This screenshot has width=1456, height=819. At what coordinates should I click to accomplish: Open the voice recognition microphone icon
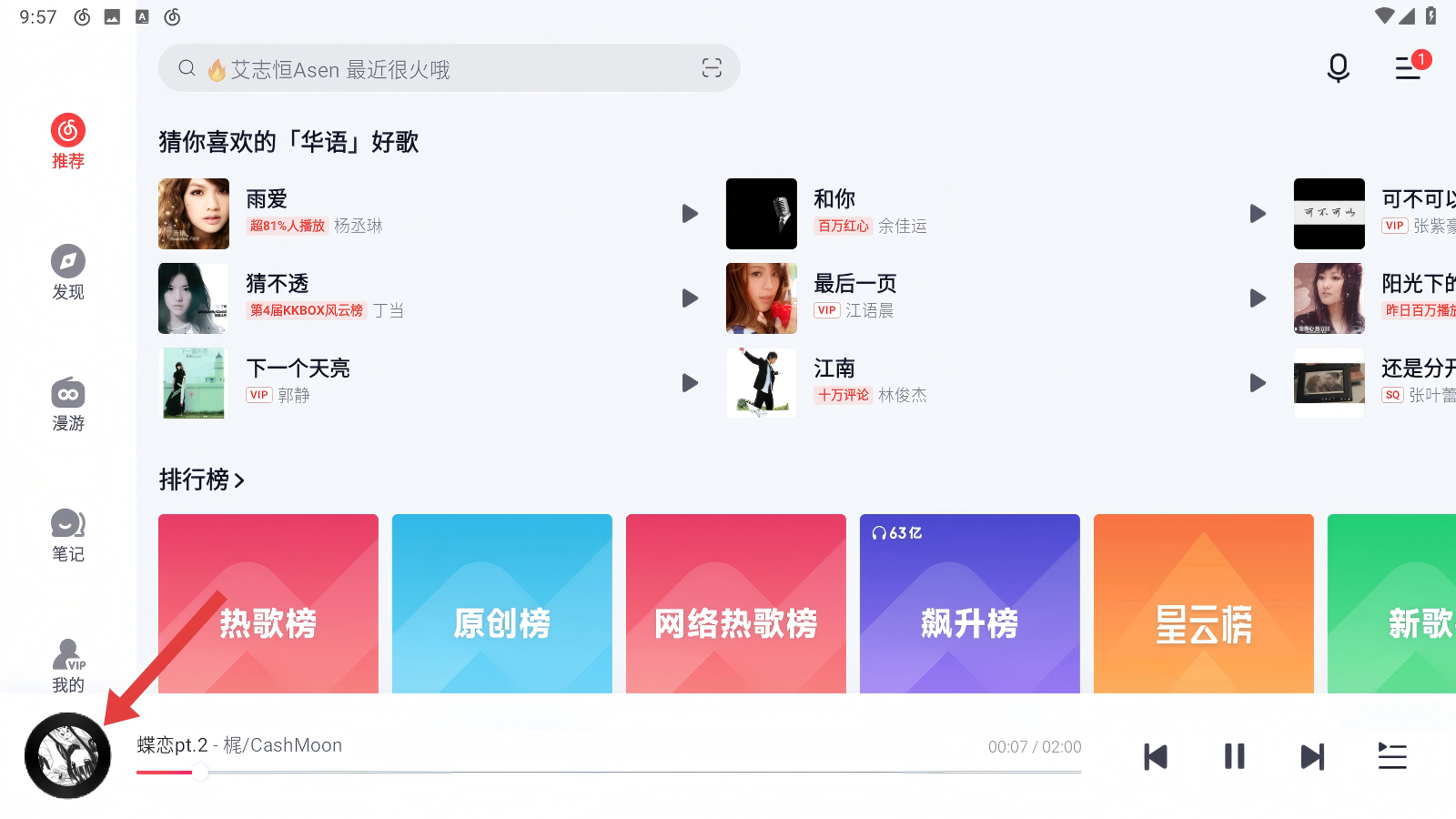click(1338, 68)
